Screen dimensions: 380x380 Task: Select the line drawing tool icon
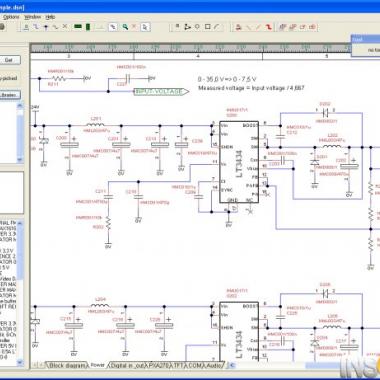pos(217,27)
